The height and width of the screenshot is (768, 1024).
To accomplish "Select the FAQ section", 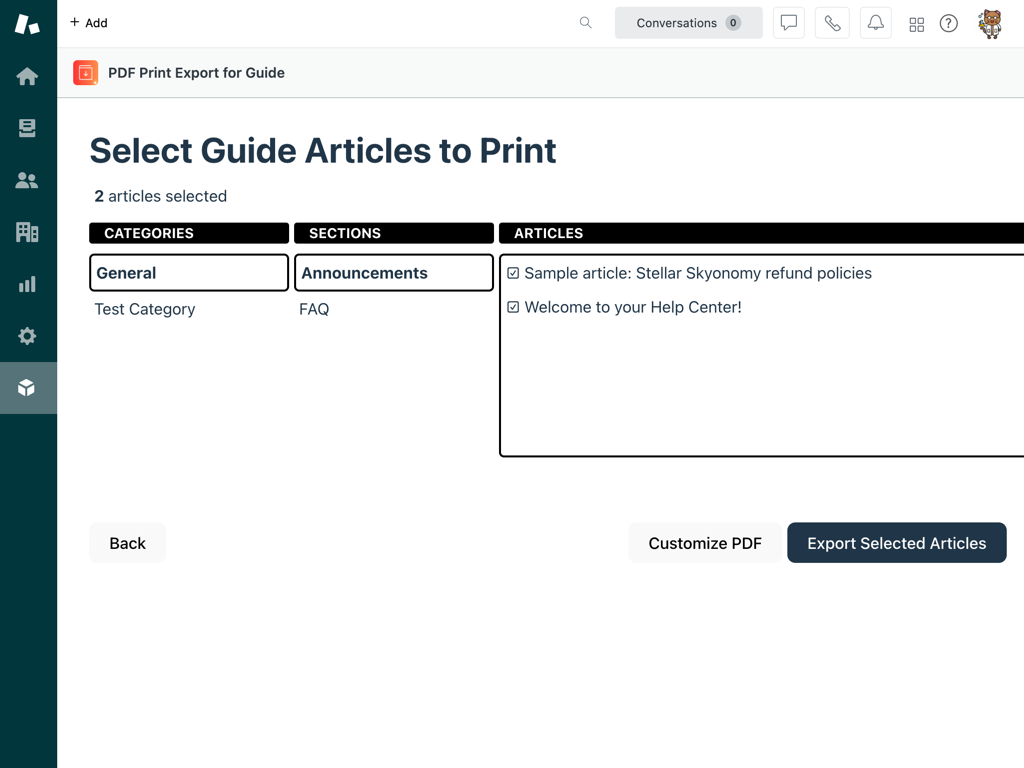I will [x=314, y=309].
